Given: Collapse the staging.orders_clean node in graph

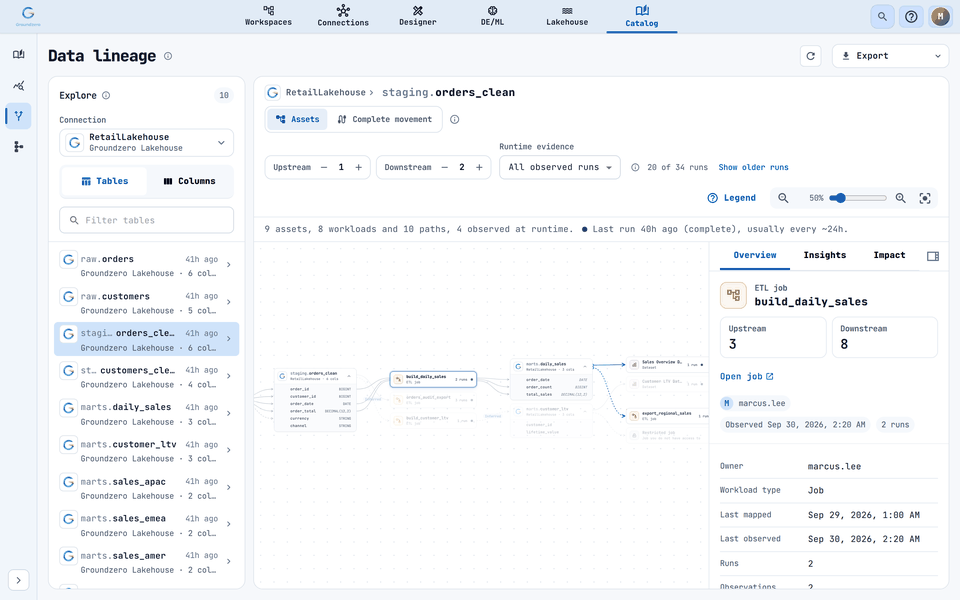Looking at the screenshot, I should pyautogui.click(x=349, y=376).
